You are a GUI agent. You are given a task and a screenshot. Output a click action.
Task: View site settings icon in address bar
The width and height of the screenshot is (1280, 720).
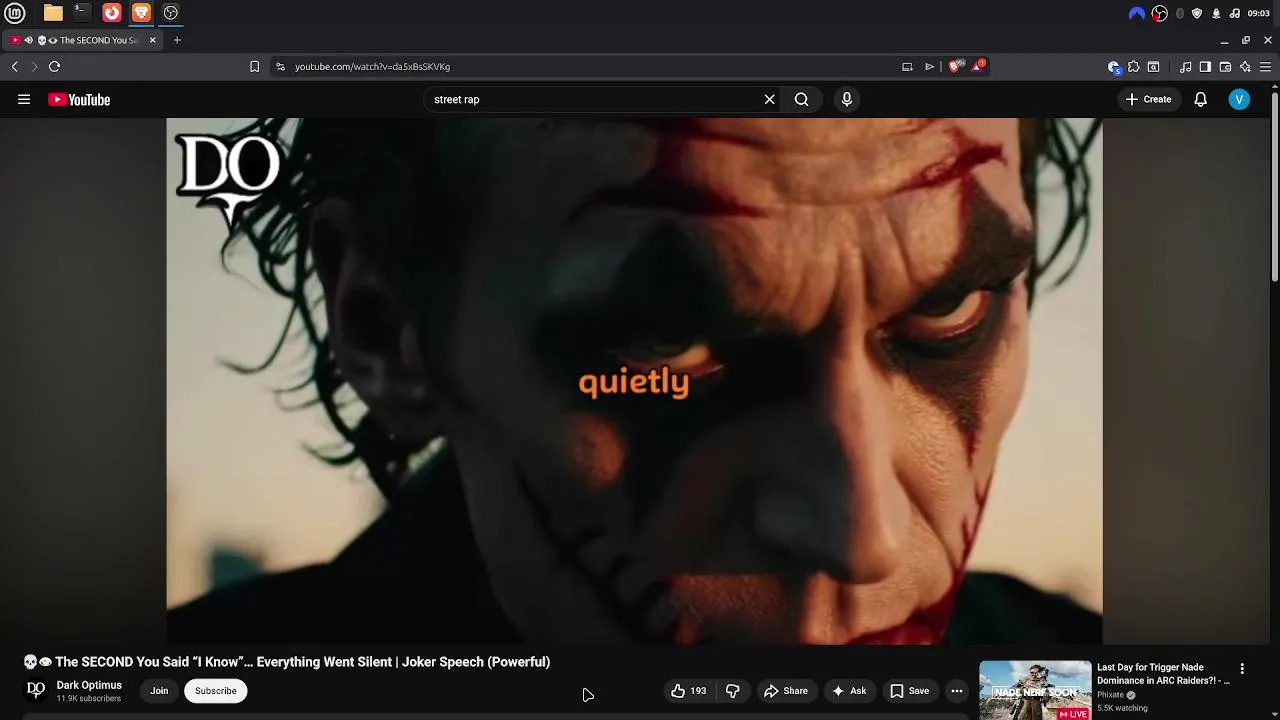(280, 67)
